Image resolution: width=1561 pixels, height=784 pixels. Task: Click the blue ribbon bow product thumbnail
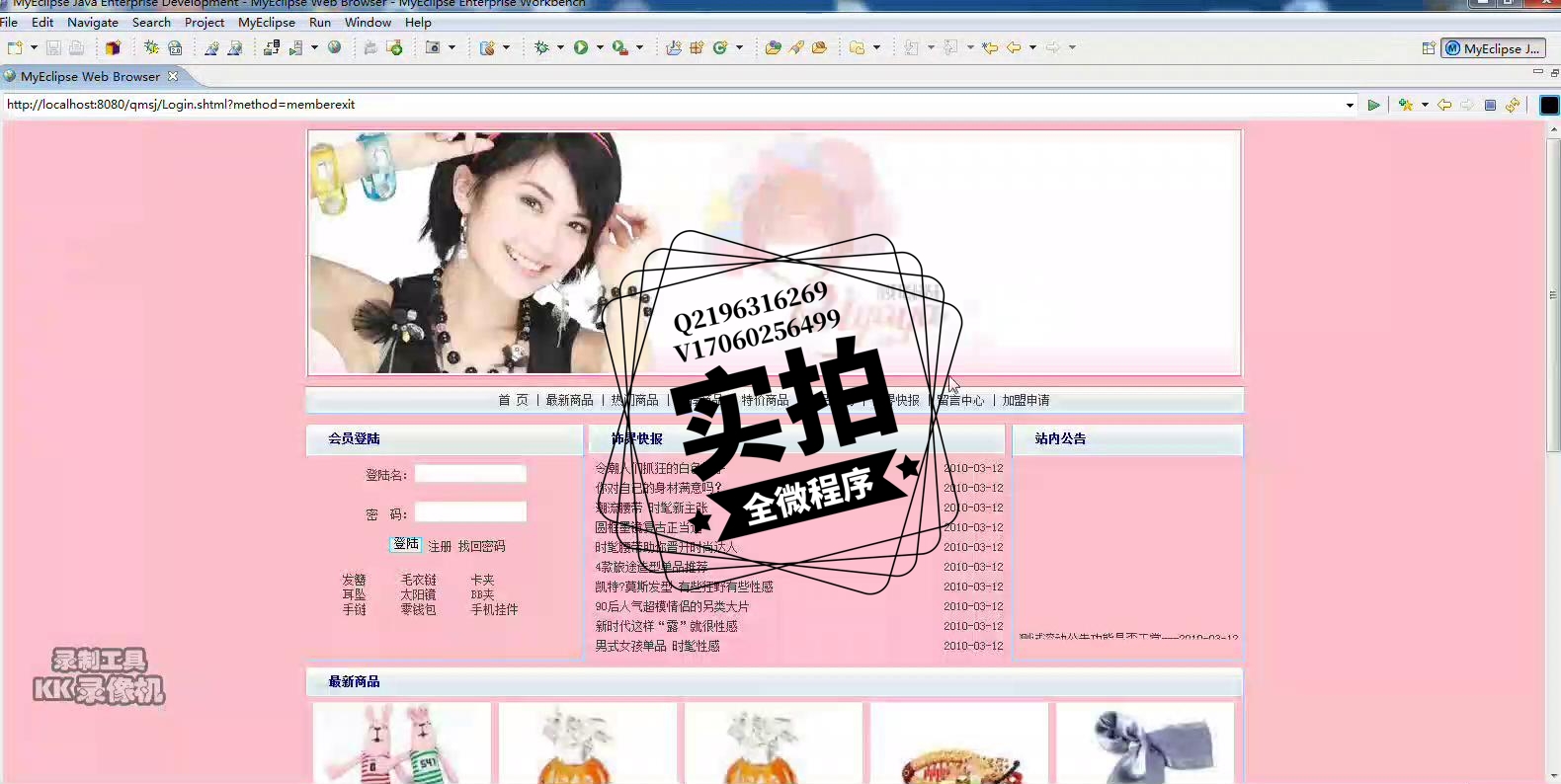(x=1145, y=743)
